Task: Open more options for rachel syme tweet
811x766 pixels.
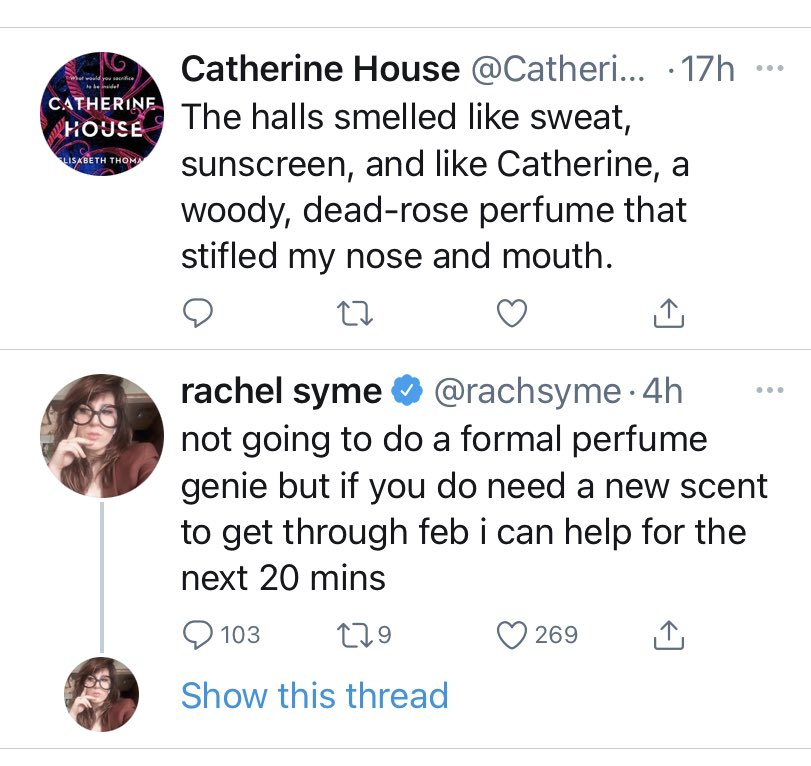Action: click(x=769, y=391)
